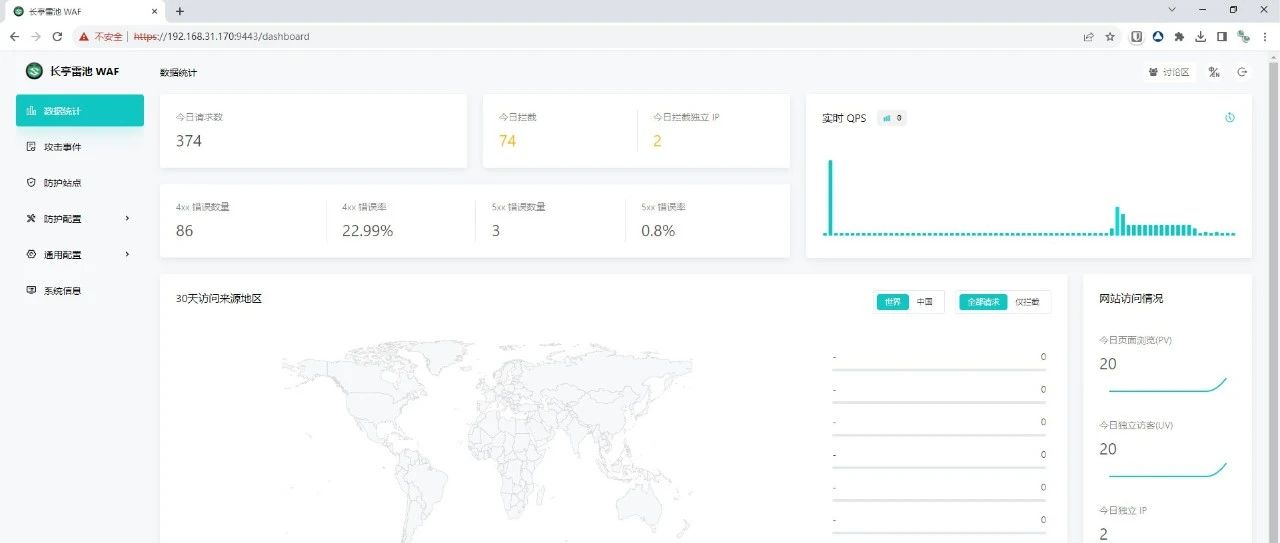Open the Chrome three-dot menu

pyautogui.click(x=1265, y=36)
